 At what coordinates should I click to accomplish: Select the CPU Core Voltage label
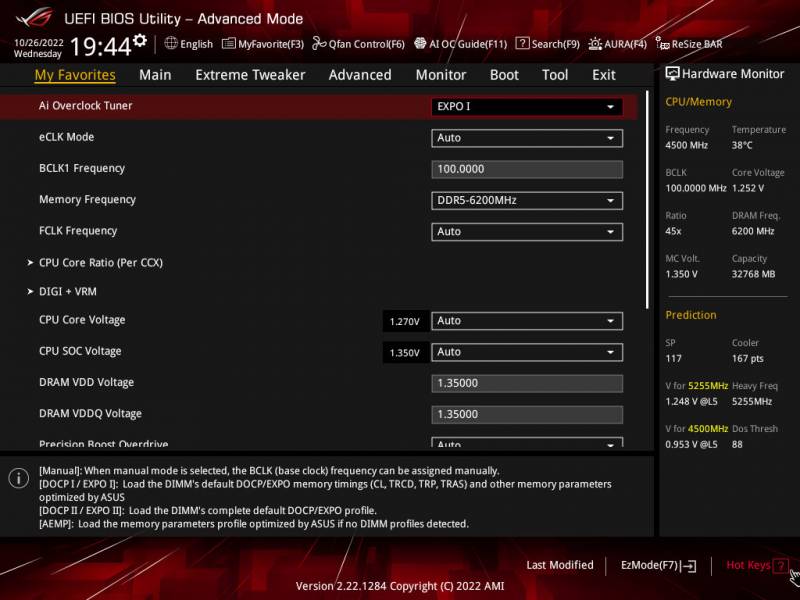pos(82,320)
